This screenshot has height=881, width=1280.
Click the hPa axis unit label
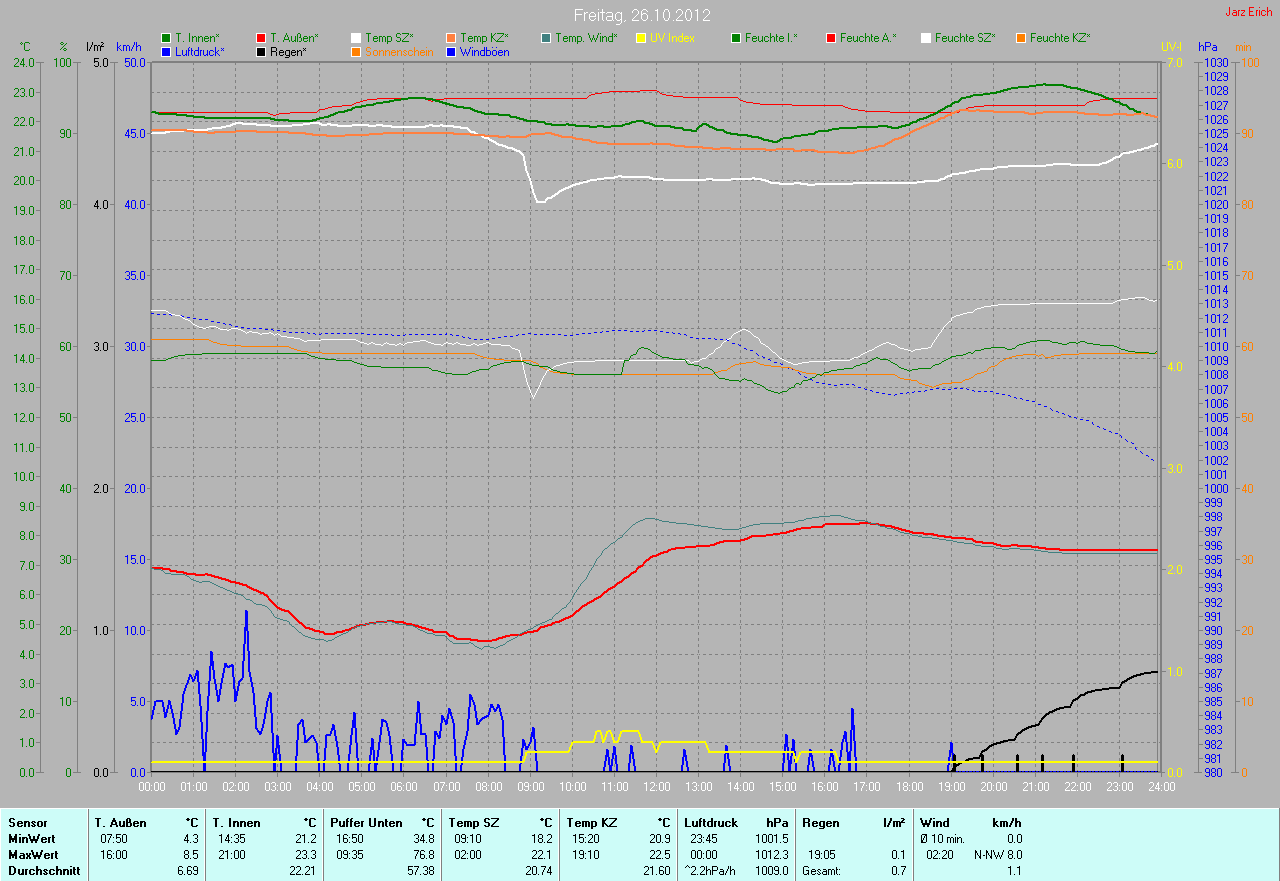pyautogui.click(x=1208, y=47)
